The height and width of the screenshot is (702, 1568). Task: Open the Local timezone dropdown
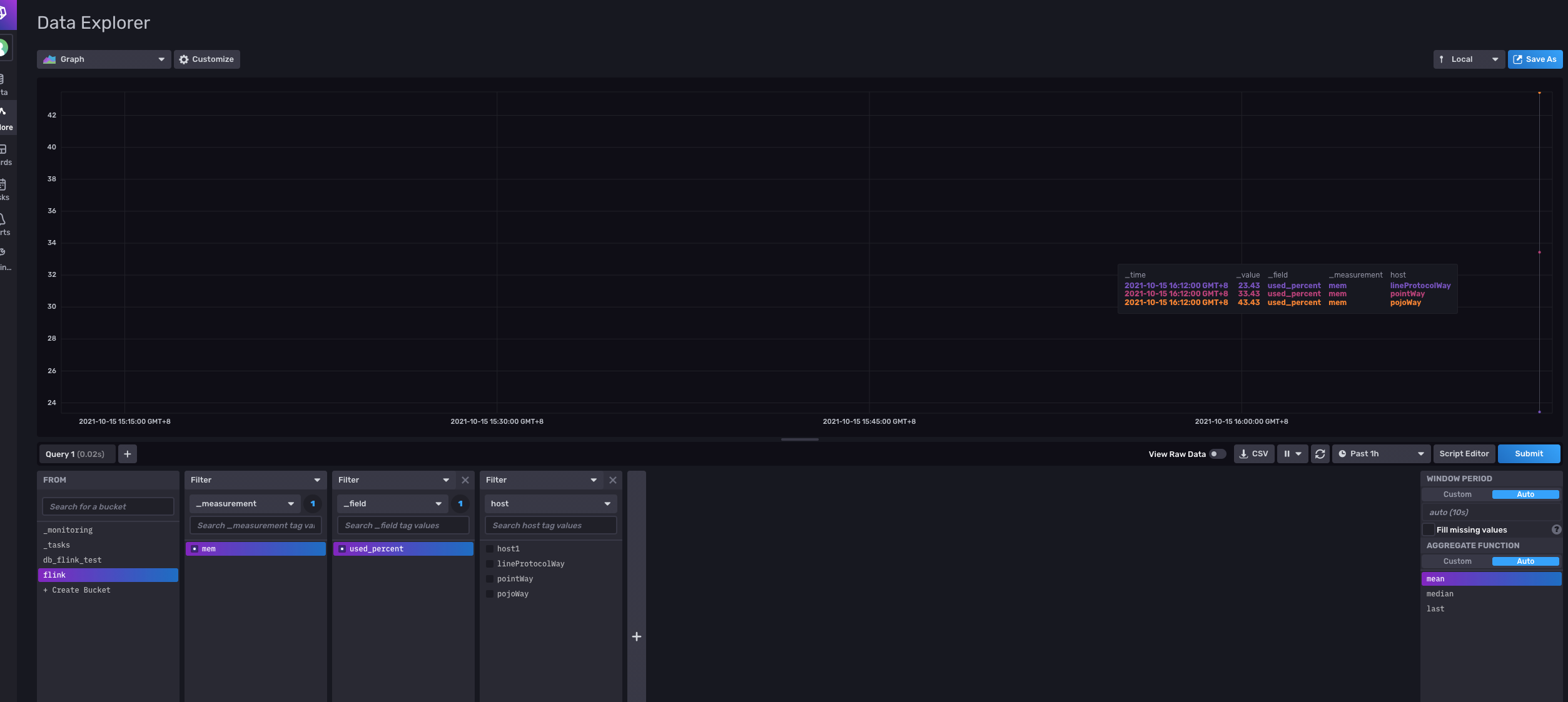1469,59
